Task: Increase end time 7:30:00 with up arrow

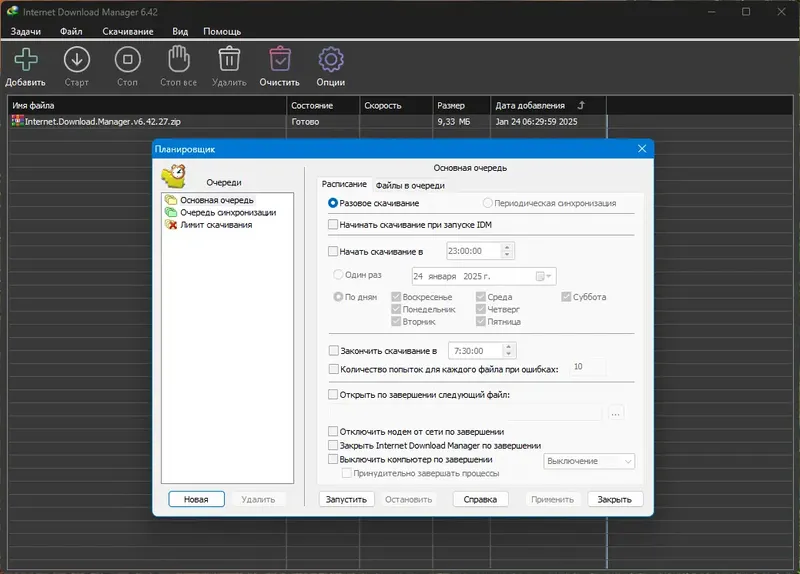Action: click(x=508, y=347)
